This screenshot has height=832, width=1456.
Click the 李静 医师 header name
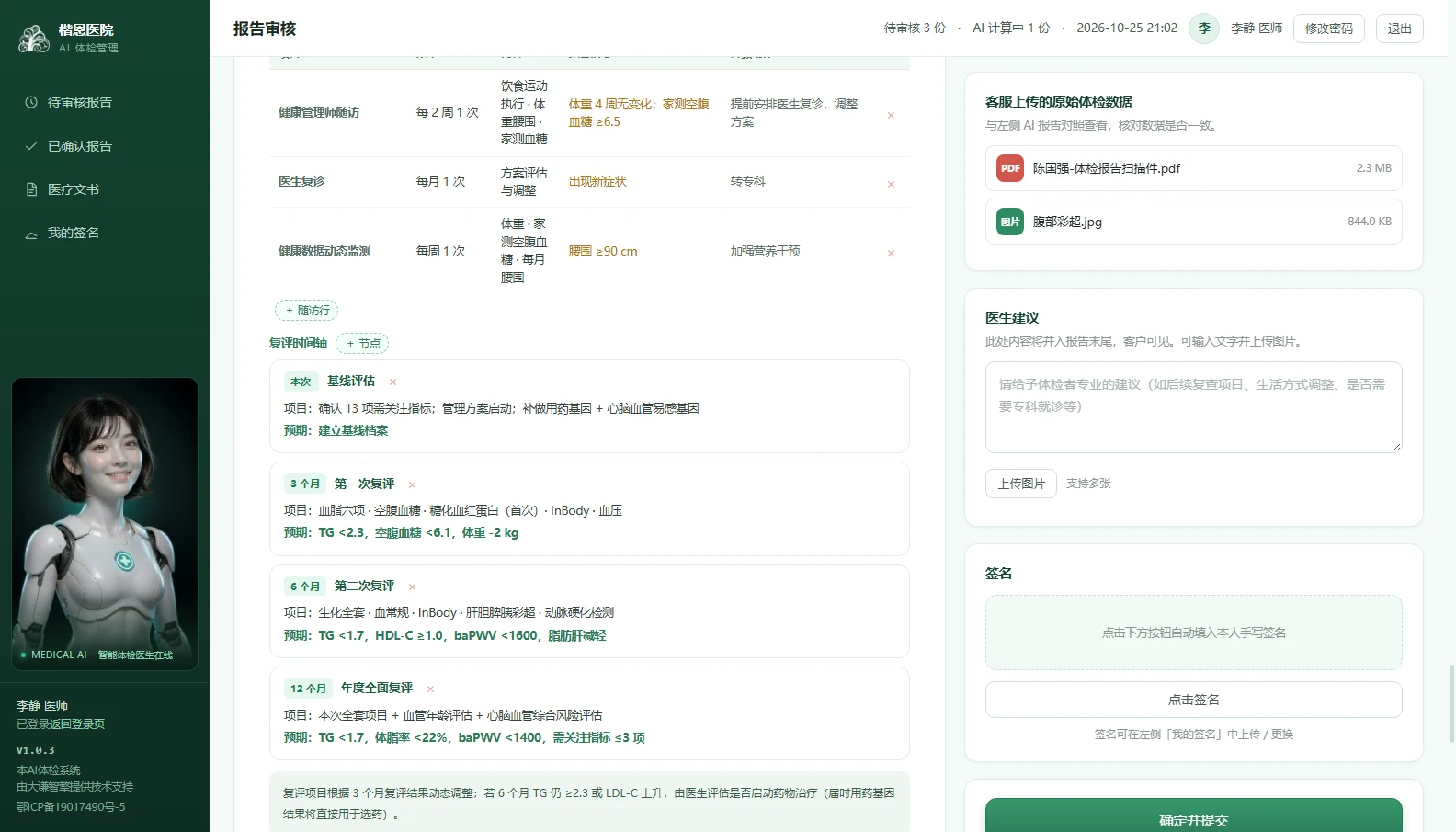point(1257,28)
